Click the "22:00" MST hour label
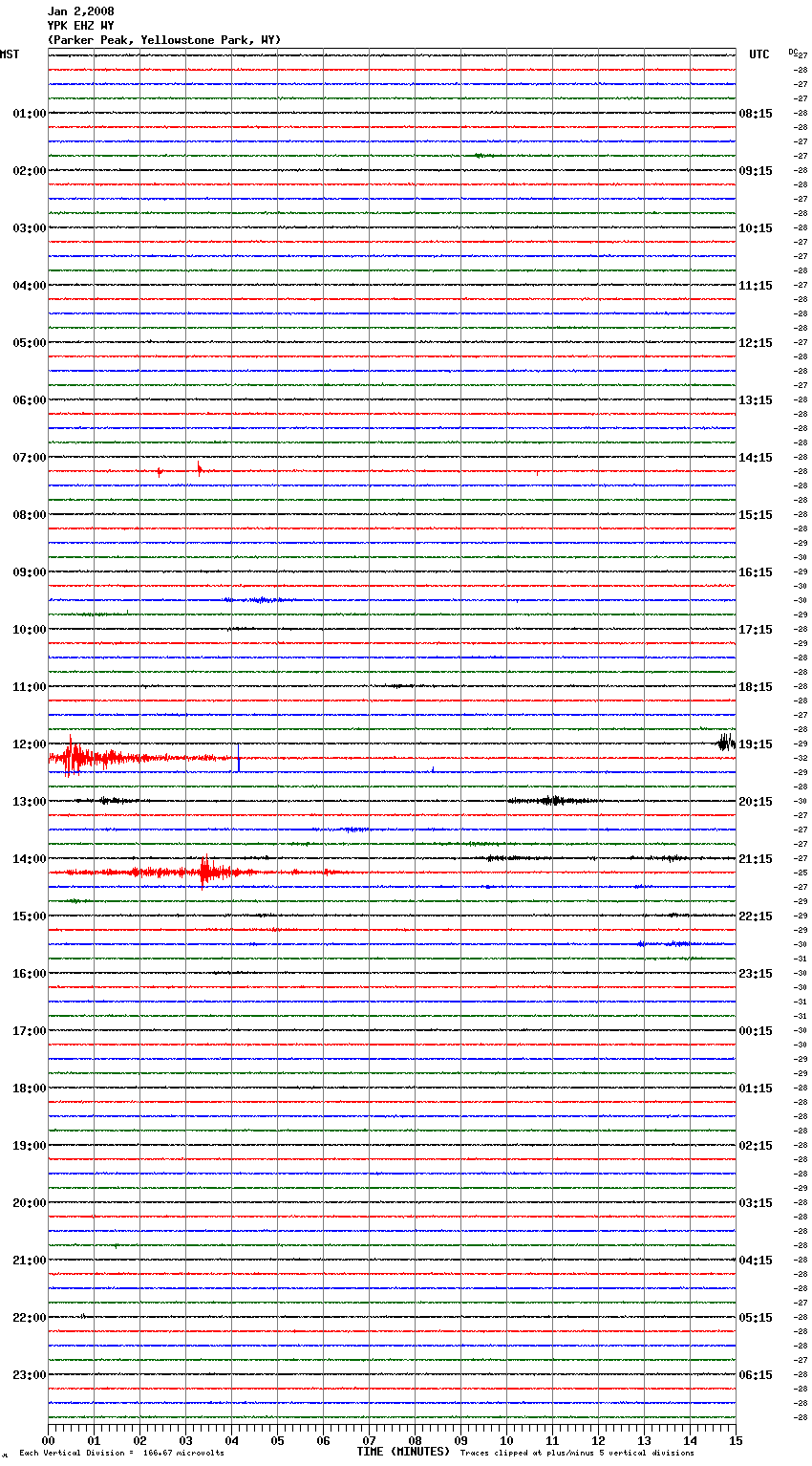 [29, 1318]
